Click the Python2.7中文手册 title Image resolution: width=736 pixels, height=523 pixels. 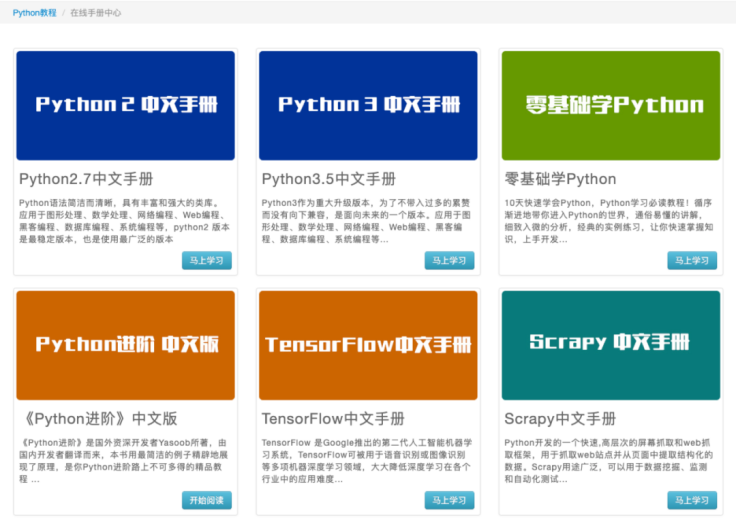coord(86,179)
